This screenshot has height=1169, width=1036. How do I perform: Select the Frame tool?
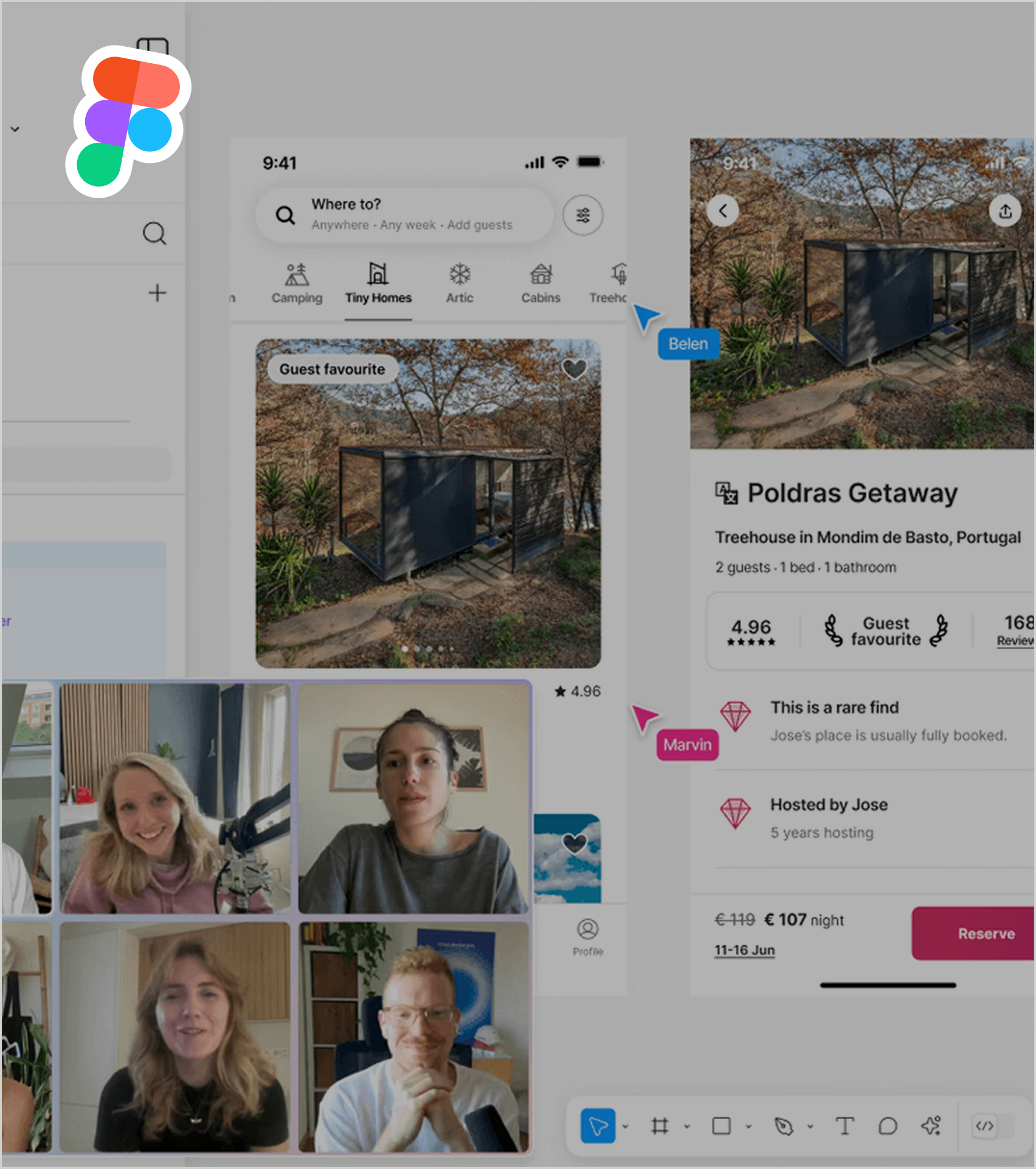point(660,1126)
